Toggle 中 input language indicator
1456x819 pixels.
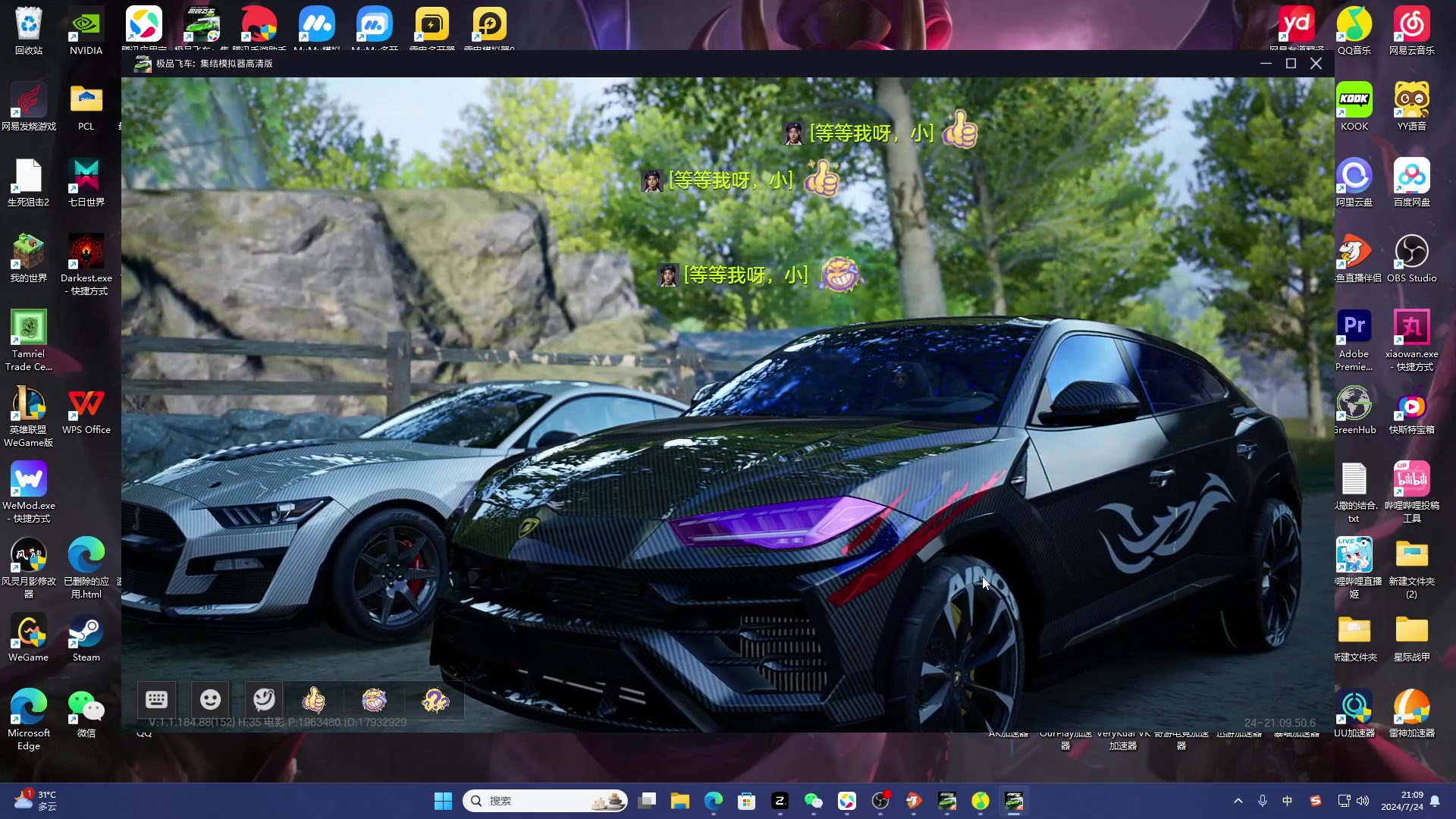1287,801
